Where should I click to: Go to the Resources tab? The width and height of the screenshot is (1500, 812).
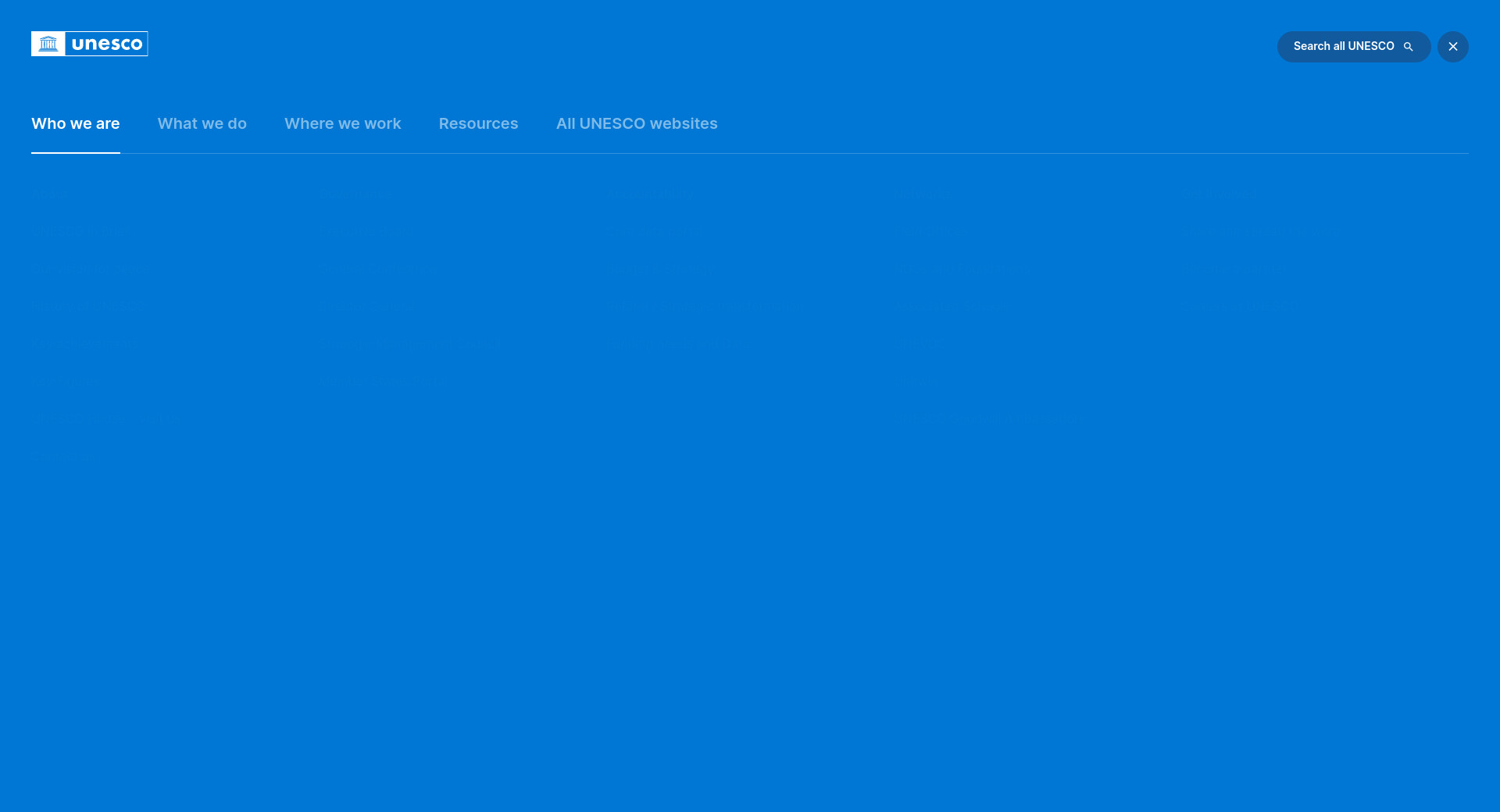pos(478,124)
